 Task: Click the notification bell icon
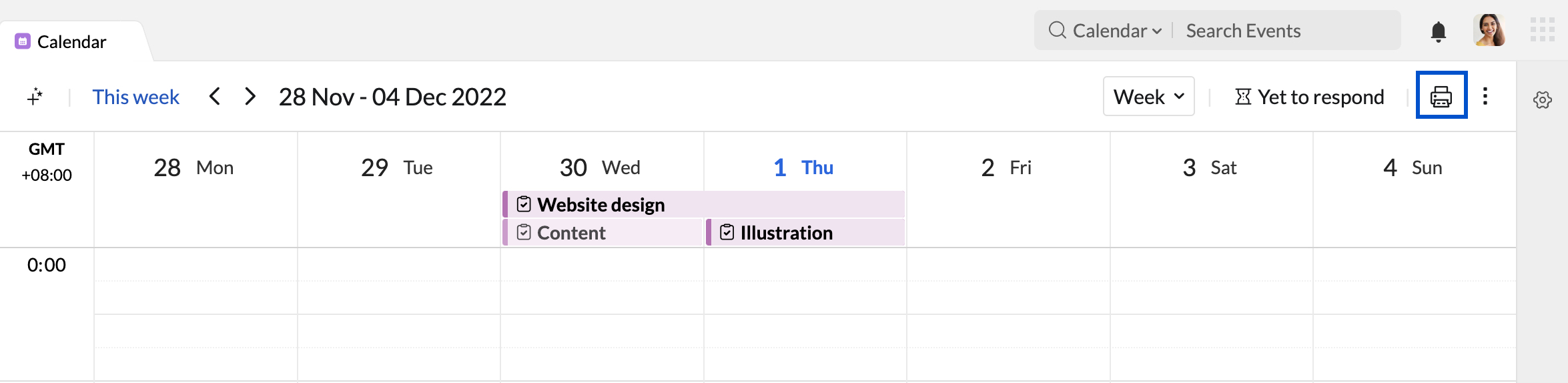pyautogui.click(x=1438, y=31)
